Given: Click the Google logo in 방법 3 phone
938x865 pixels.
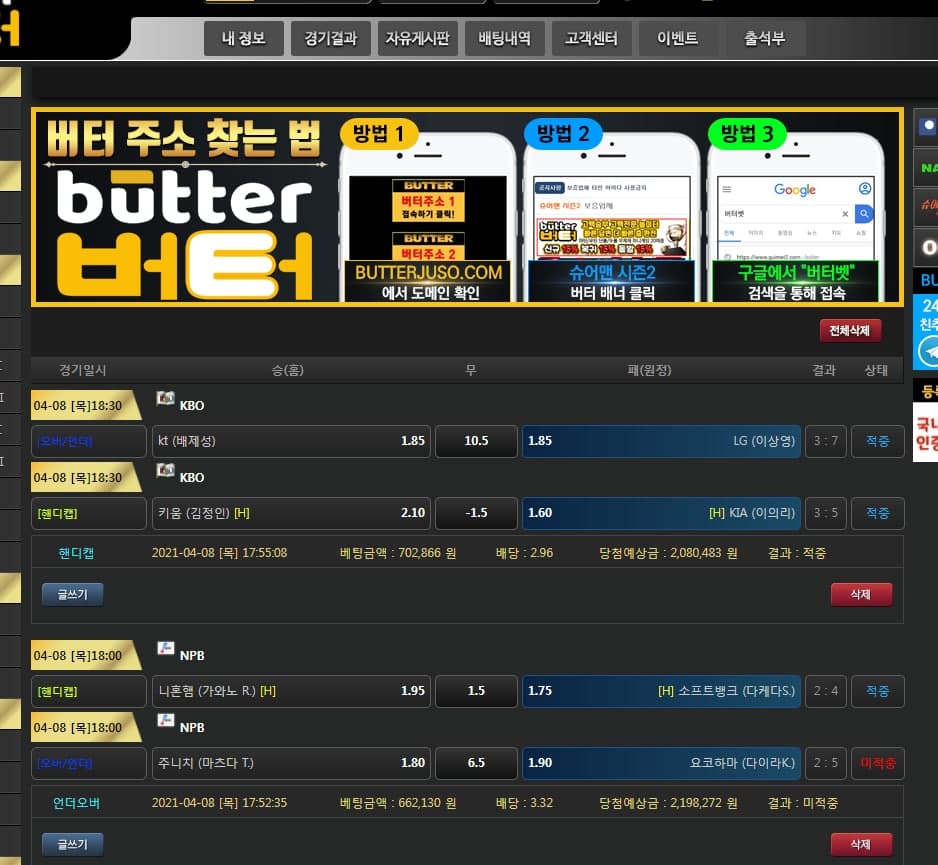Looking at the screenshot, I should (x=794, y=190).
